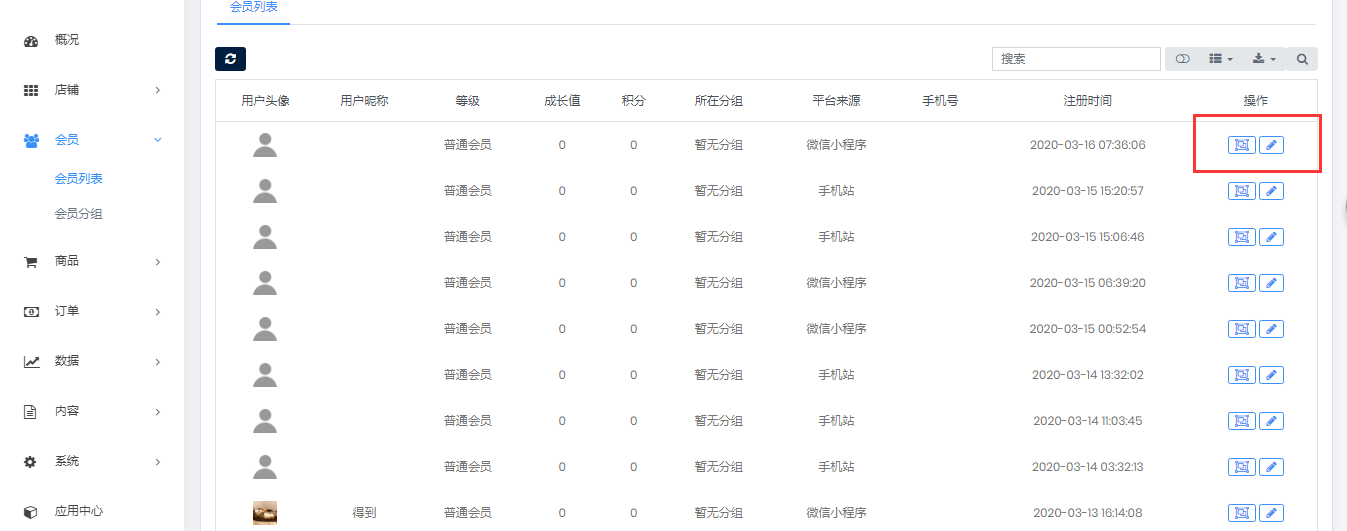Click timestamp 2020-03-15 00:52:54
1347x531 pixels.
coord(1088,329)
